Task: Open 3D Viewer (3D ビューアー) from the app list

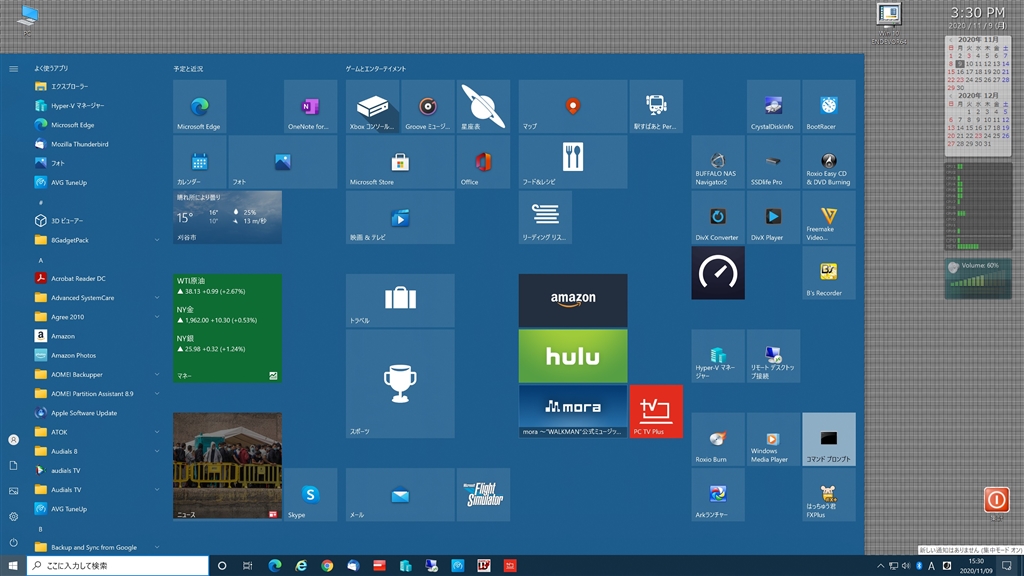Action: [x=97, y=221]
